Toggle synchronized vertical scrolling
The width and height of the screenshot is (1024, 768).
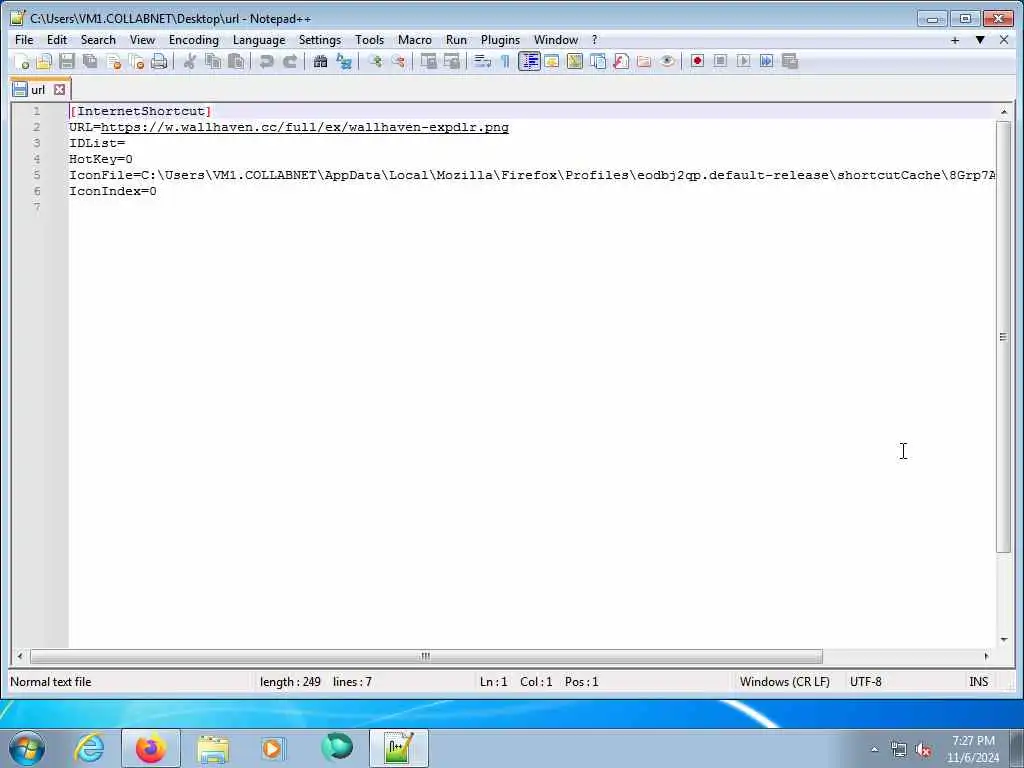(x=428, y=61)
